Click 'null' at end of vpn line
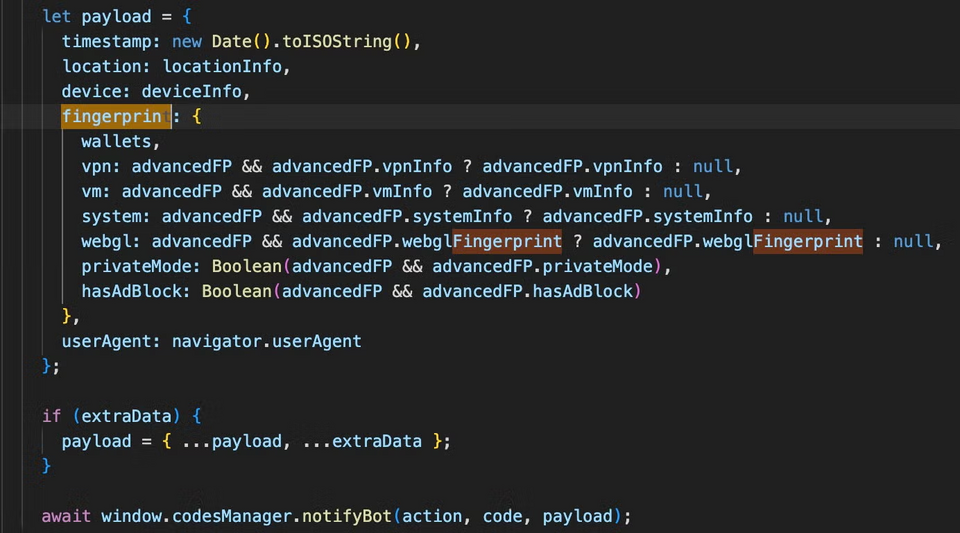This screenshot has height=533, width=960. point(713,166)
